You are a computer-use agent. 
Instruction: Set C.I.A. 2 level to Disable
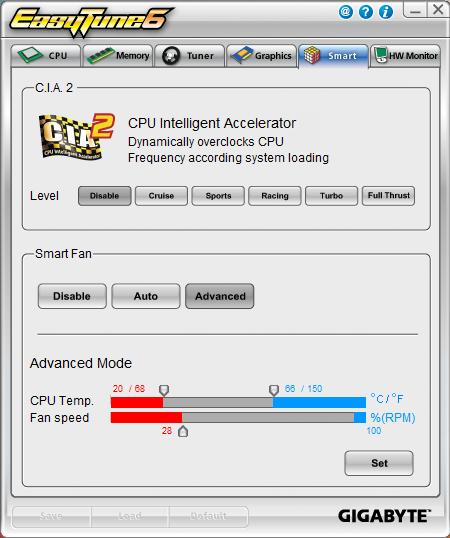(x=105, y=196)
